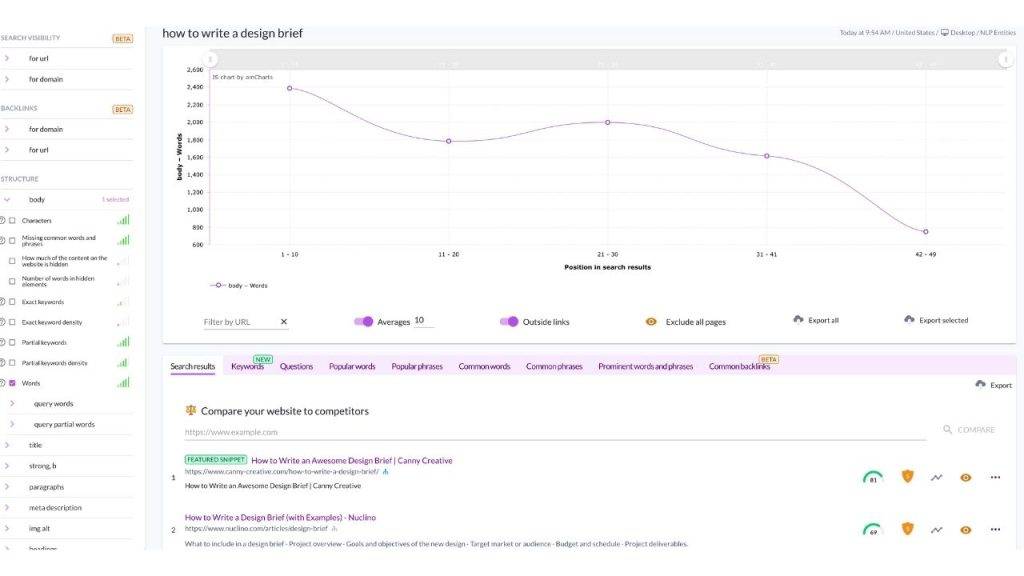Click the small icon after the Nuclino URL

click(334, 528)
